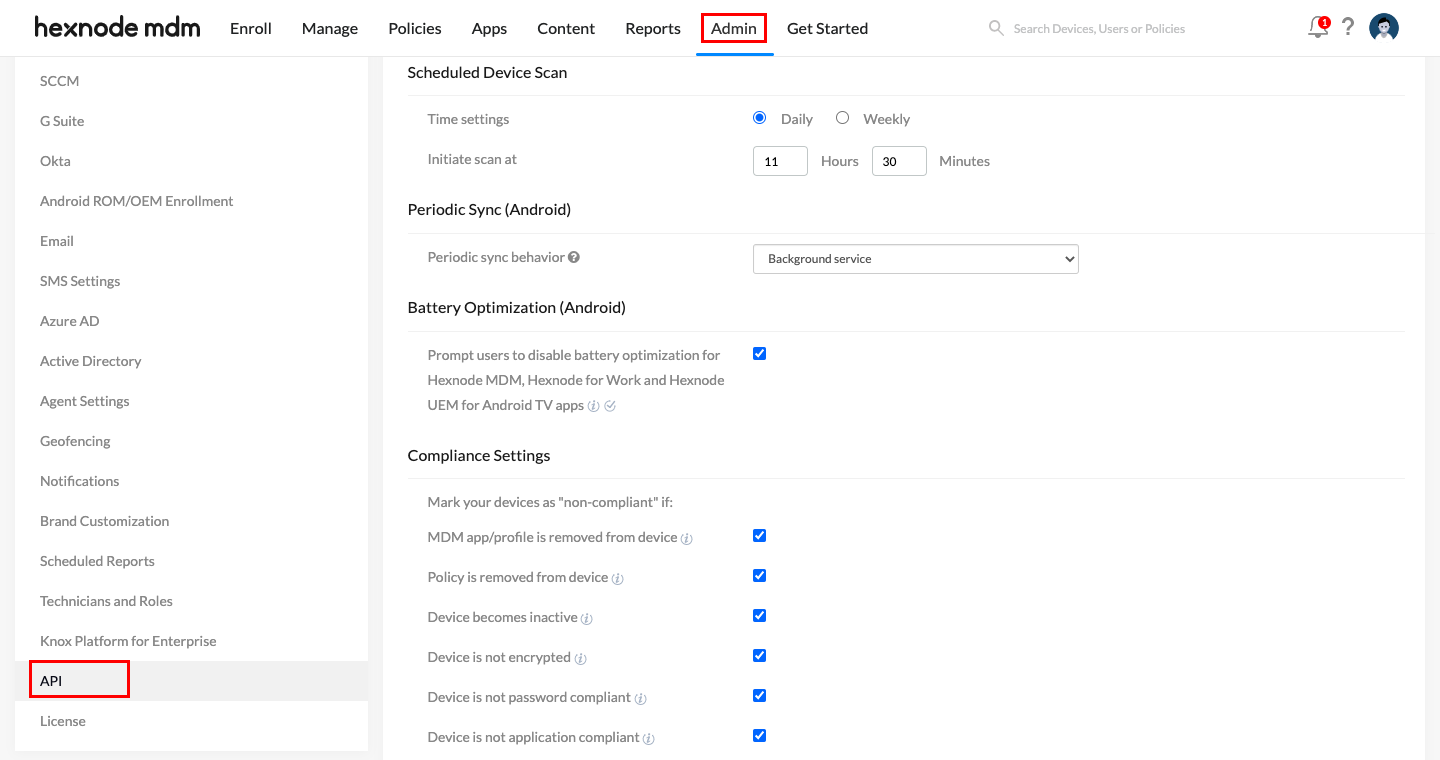Open Android ROM/OEM Enrollment
The image size is (1440, 760).
coord(136,201)
